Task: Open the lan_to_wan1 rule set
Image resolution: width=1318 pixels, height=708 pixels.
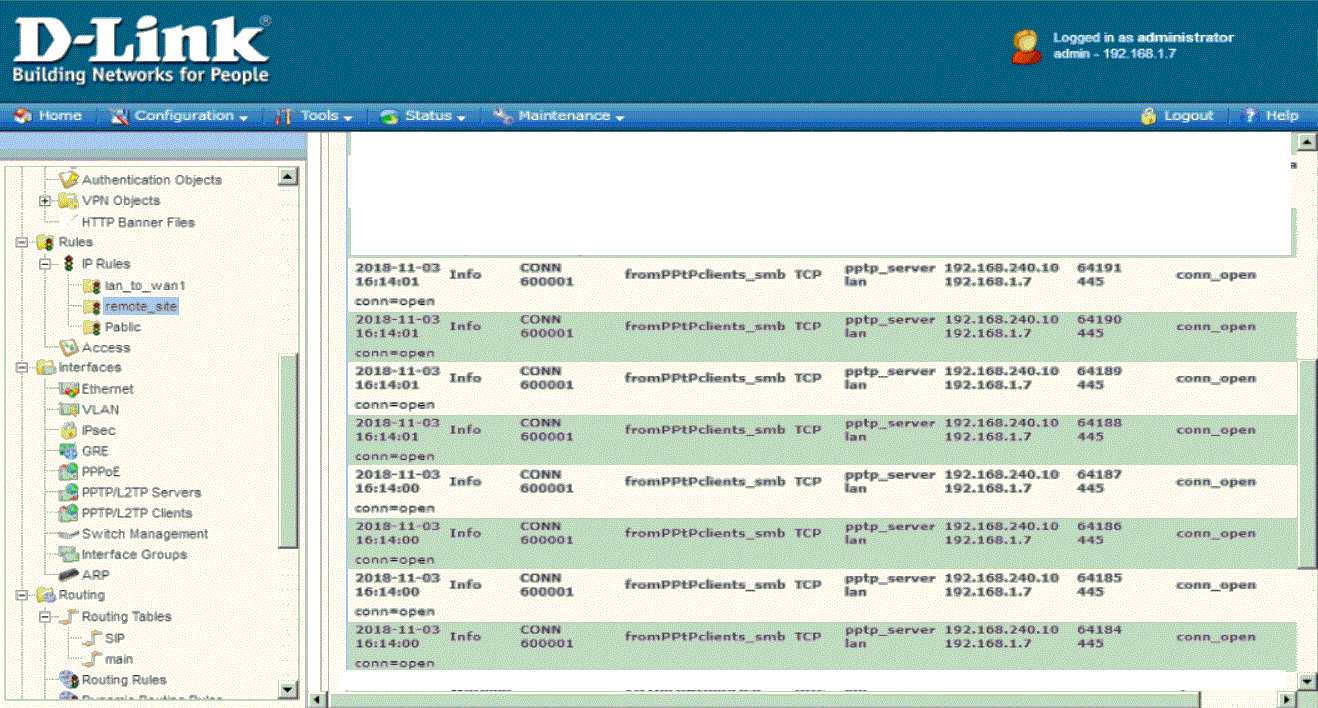Action: coord(145,286)
